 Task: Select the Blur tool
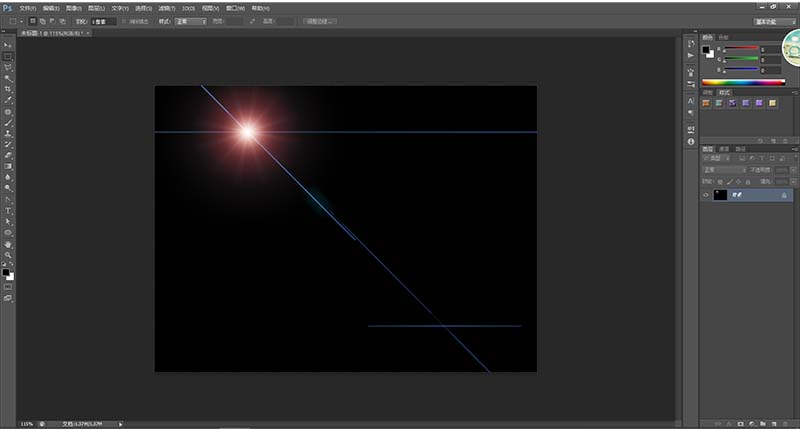pos(8,178)
